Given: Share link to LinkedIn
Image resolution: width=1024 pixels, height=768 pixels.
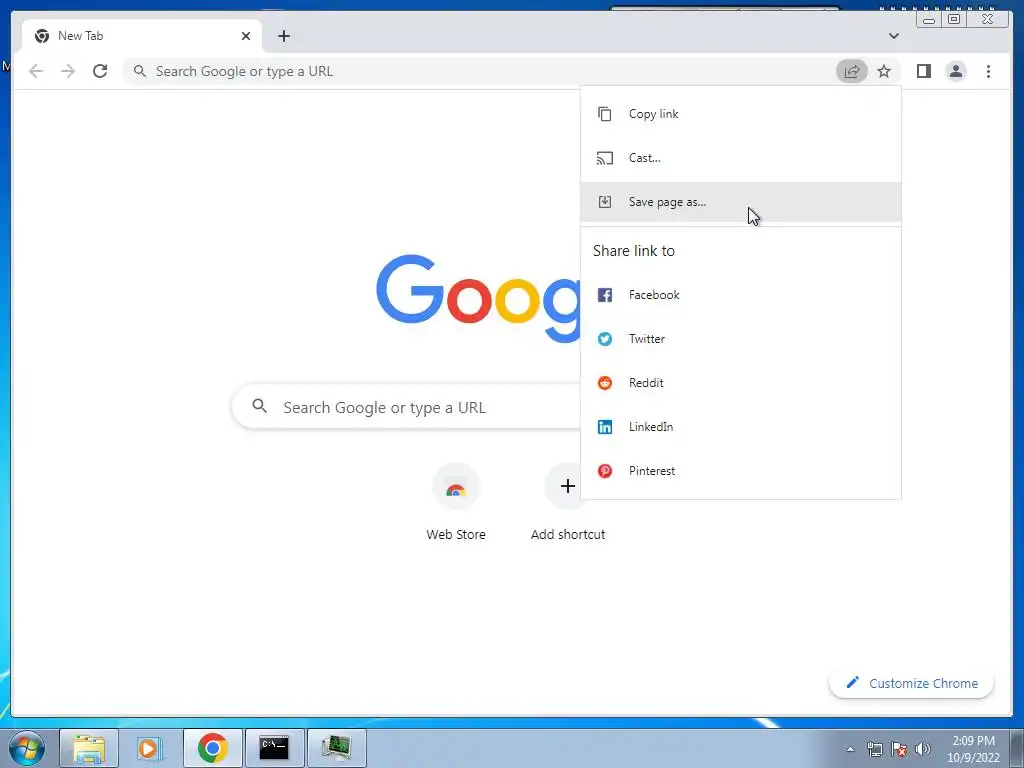Looking at the screenshot, I should click(x=741, y=427).
